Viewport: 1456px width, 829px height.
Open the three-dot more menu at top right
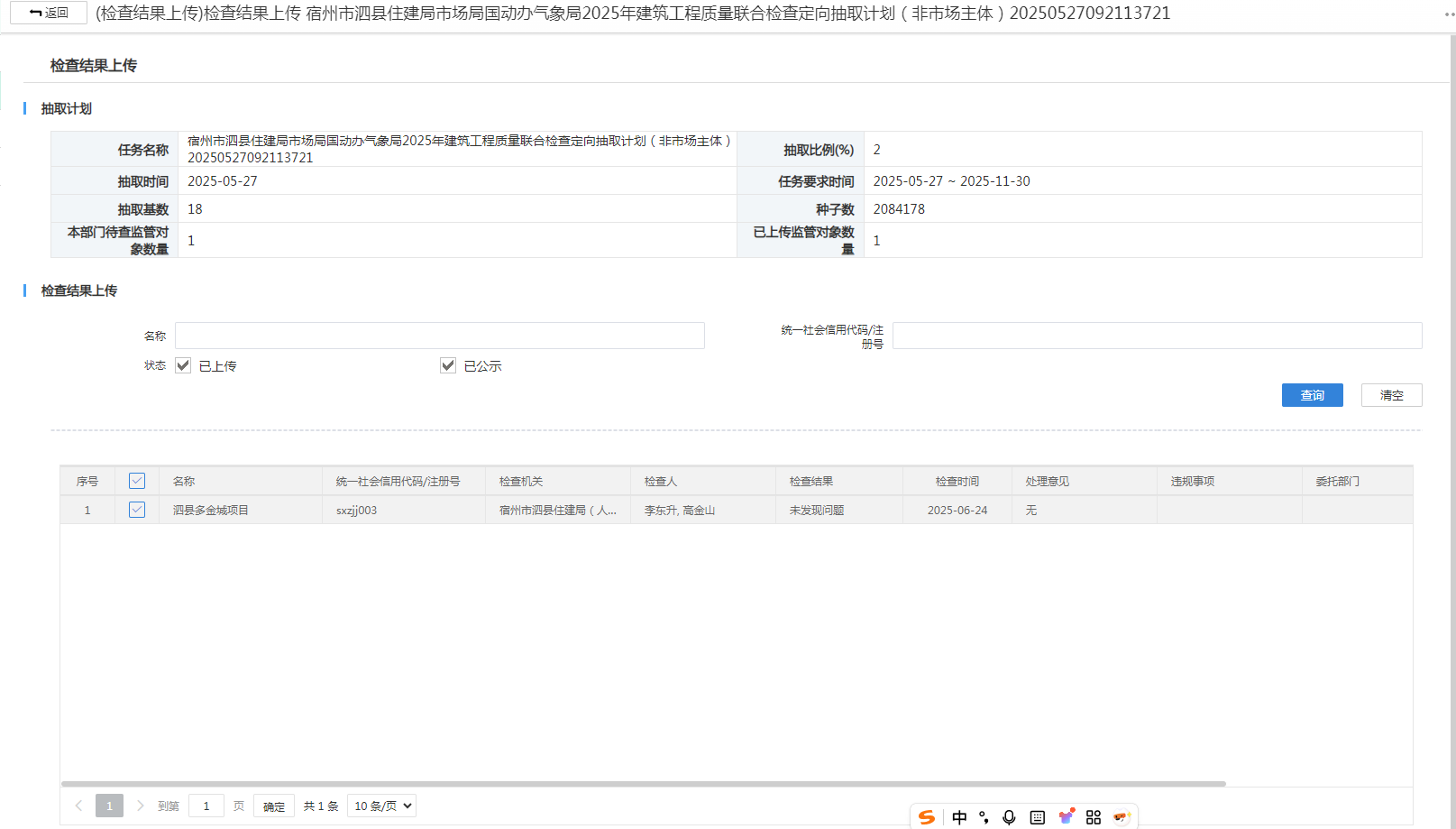[x=1449, y=14]
